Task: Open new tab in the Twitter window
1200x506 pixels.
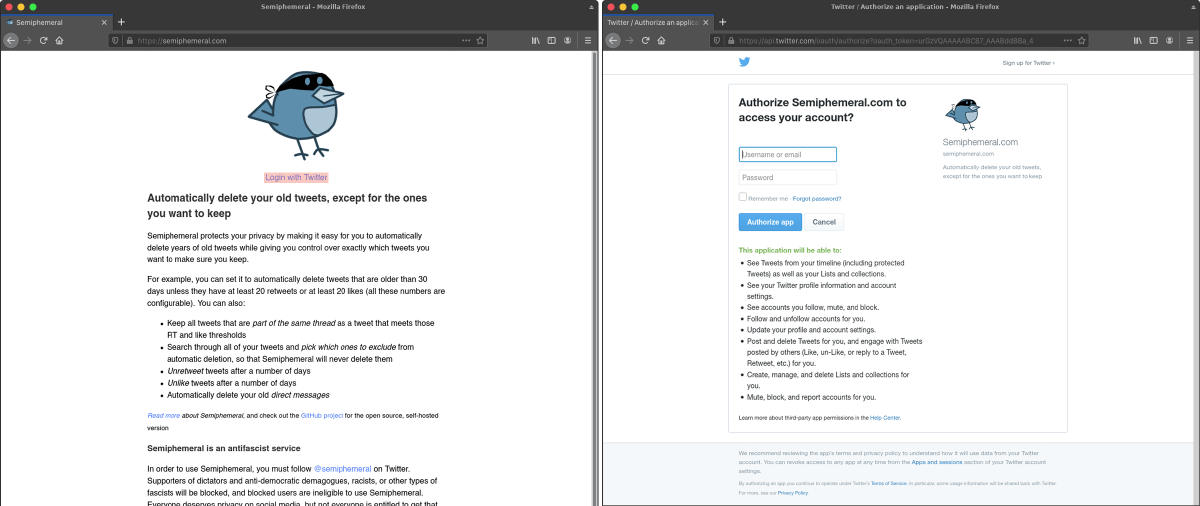Action: pyautogui.click(x=723, y=21)
